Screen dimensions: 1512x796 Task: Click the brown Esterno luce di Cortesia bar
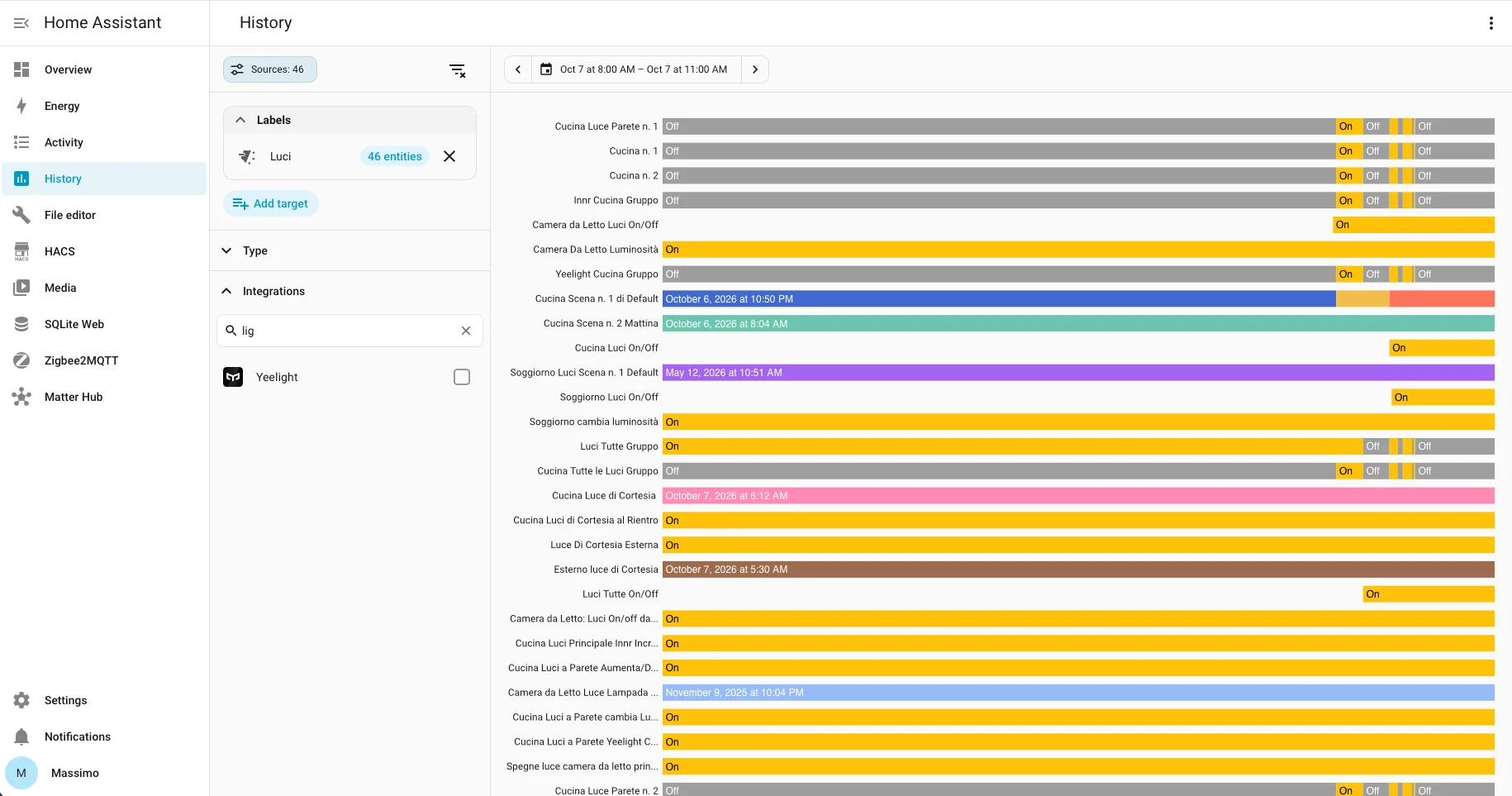coord(1078,570)
